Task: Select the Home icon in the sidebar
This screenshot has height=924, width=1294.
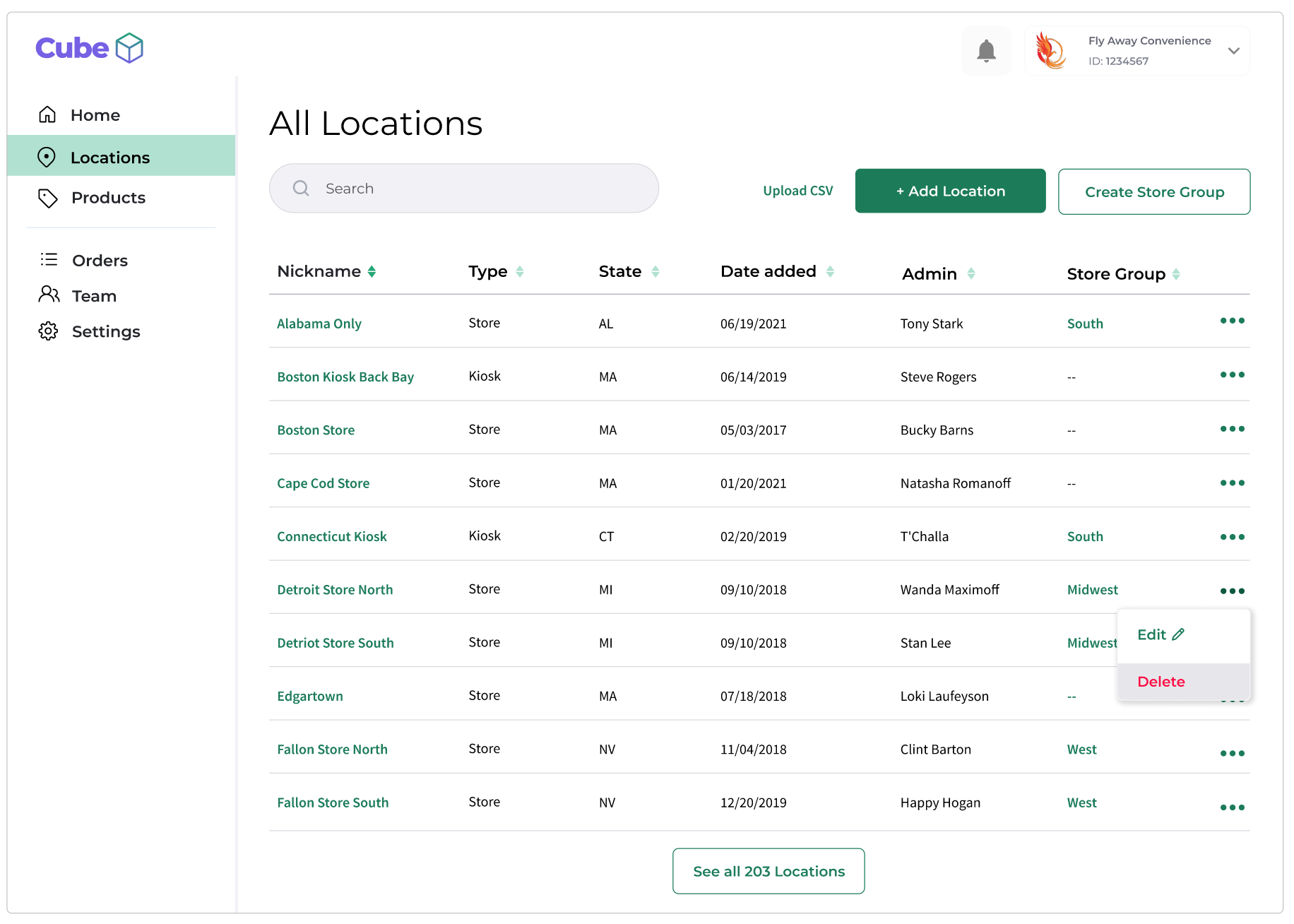Action: [x=47, y=114]
